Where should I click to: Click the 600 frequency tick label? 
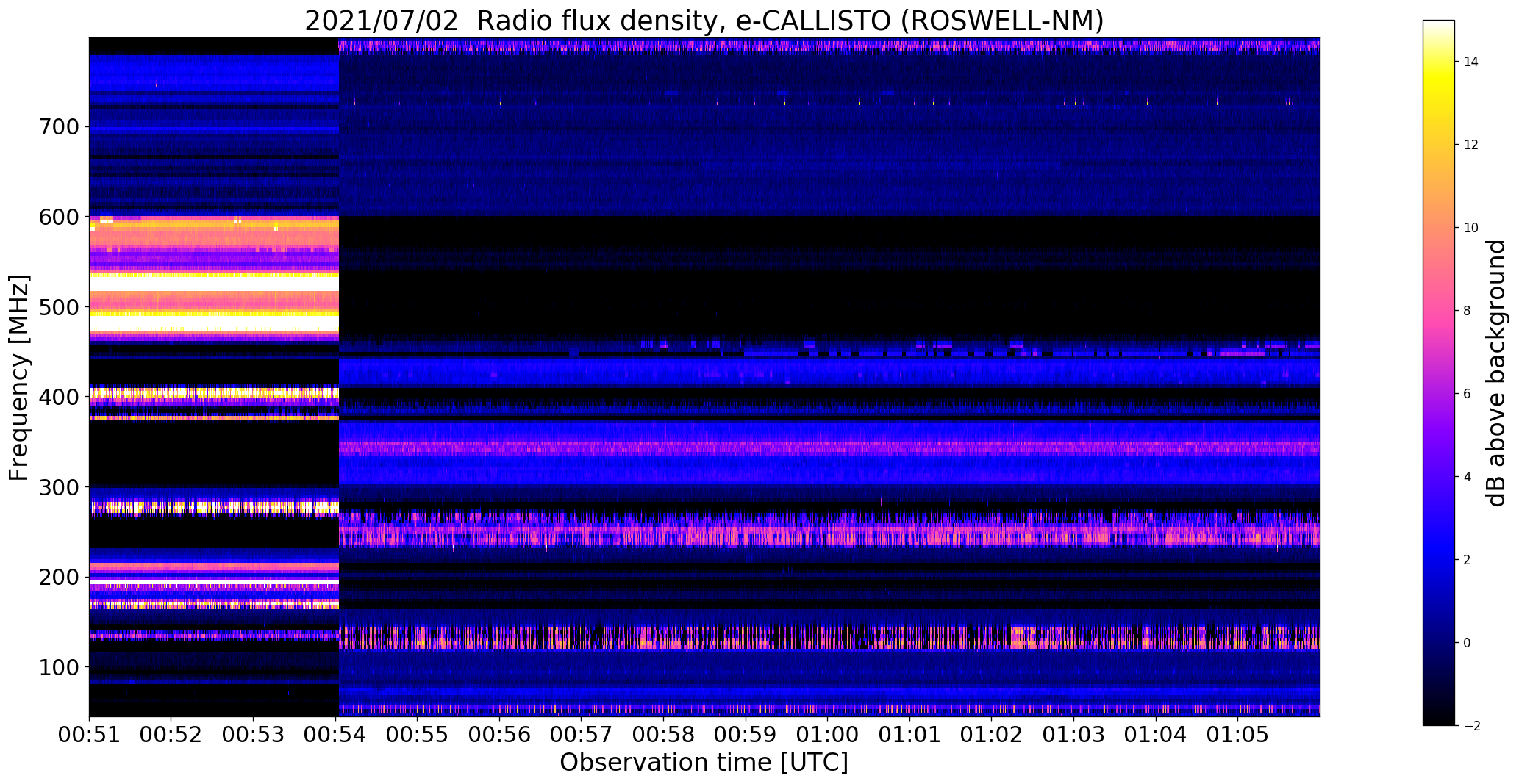tap(58, 217)
